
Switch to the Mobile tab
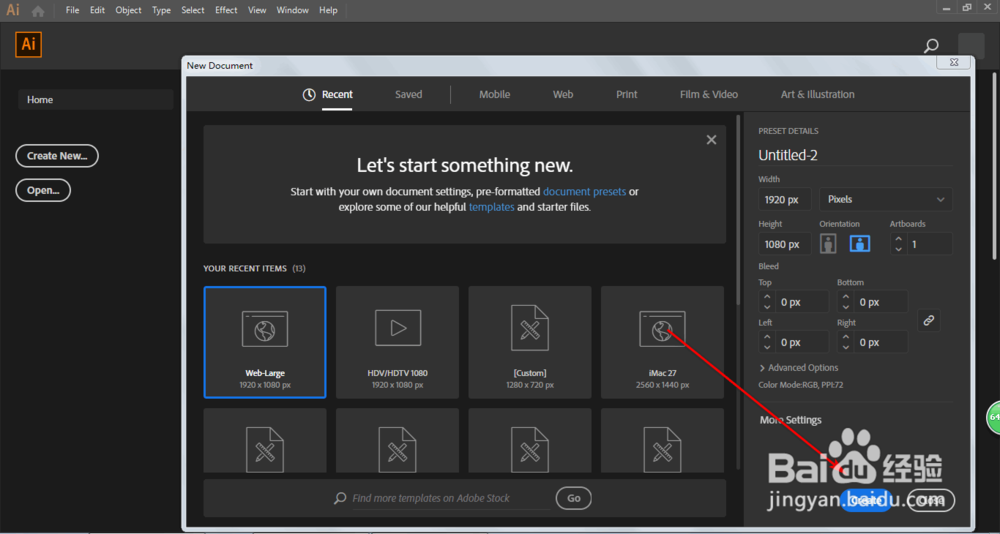point(494,94)
